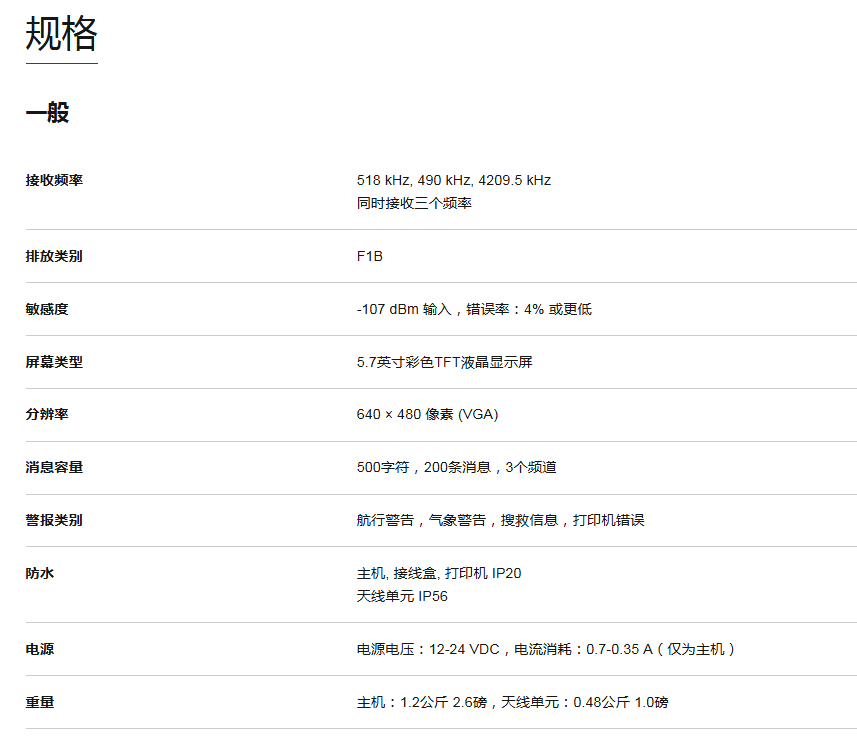Image resolution: width=857 pixels, height=737 pixels.
Task: Click the 警报类别 row label
Action: [54, 521]
